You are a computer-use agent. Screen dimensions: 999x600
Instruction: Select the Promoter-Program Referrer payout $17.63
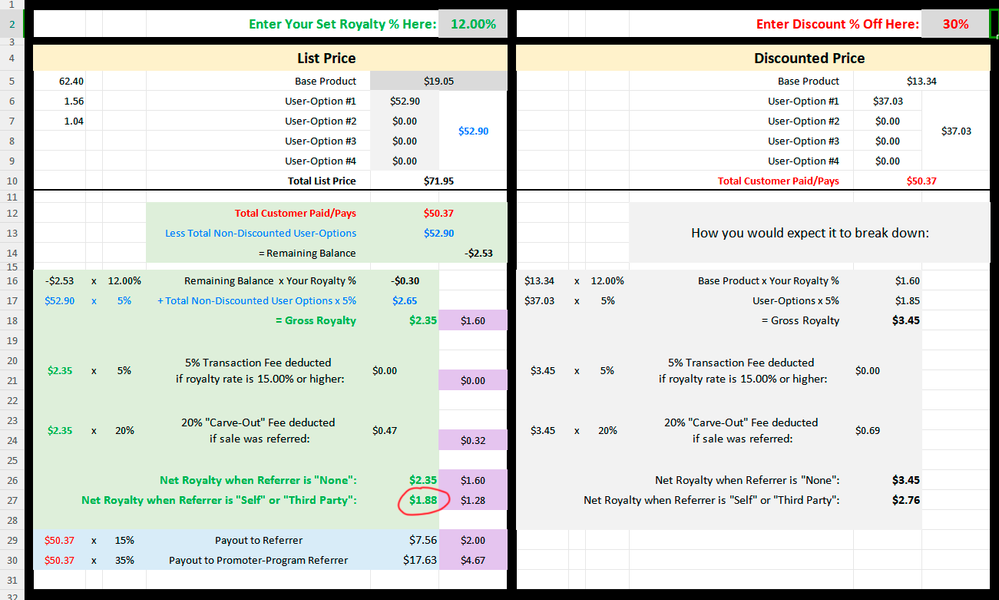click(421, 560)
